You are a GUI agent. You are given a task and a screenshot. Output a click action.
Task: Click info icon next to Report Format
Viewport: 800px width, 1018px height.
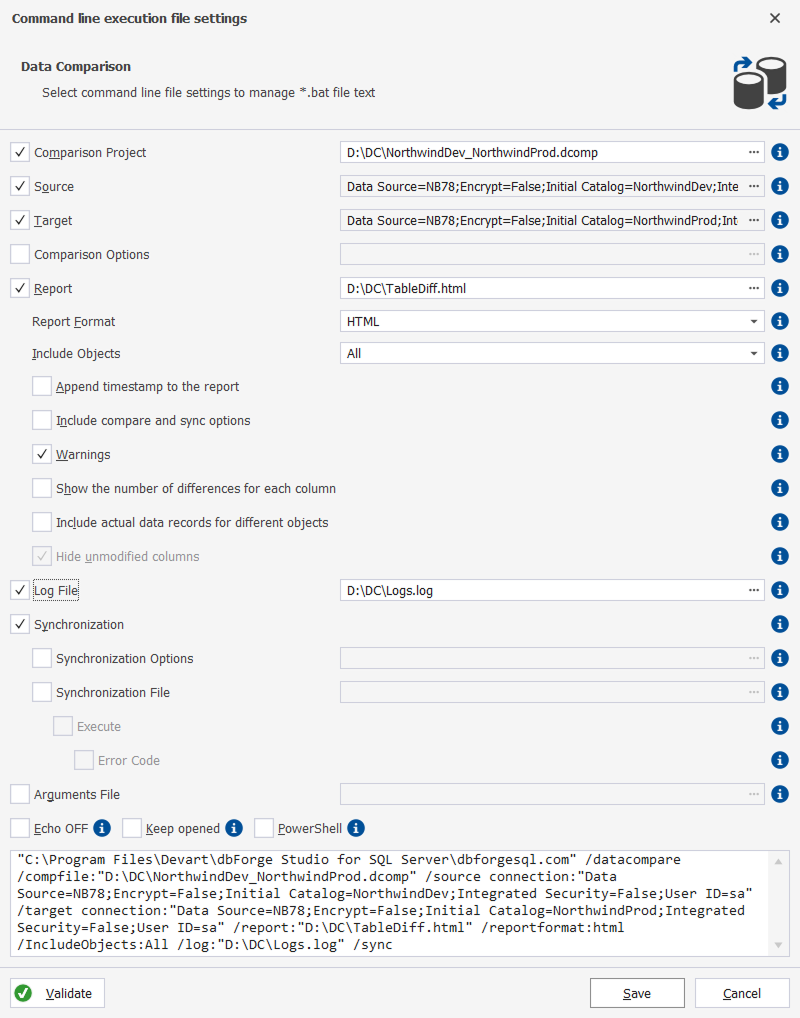780,321
